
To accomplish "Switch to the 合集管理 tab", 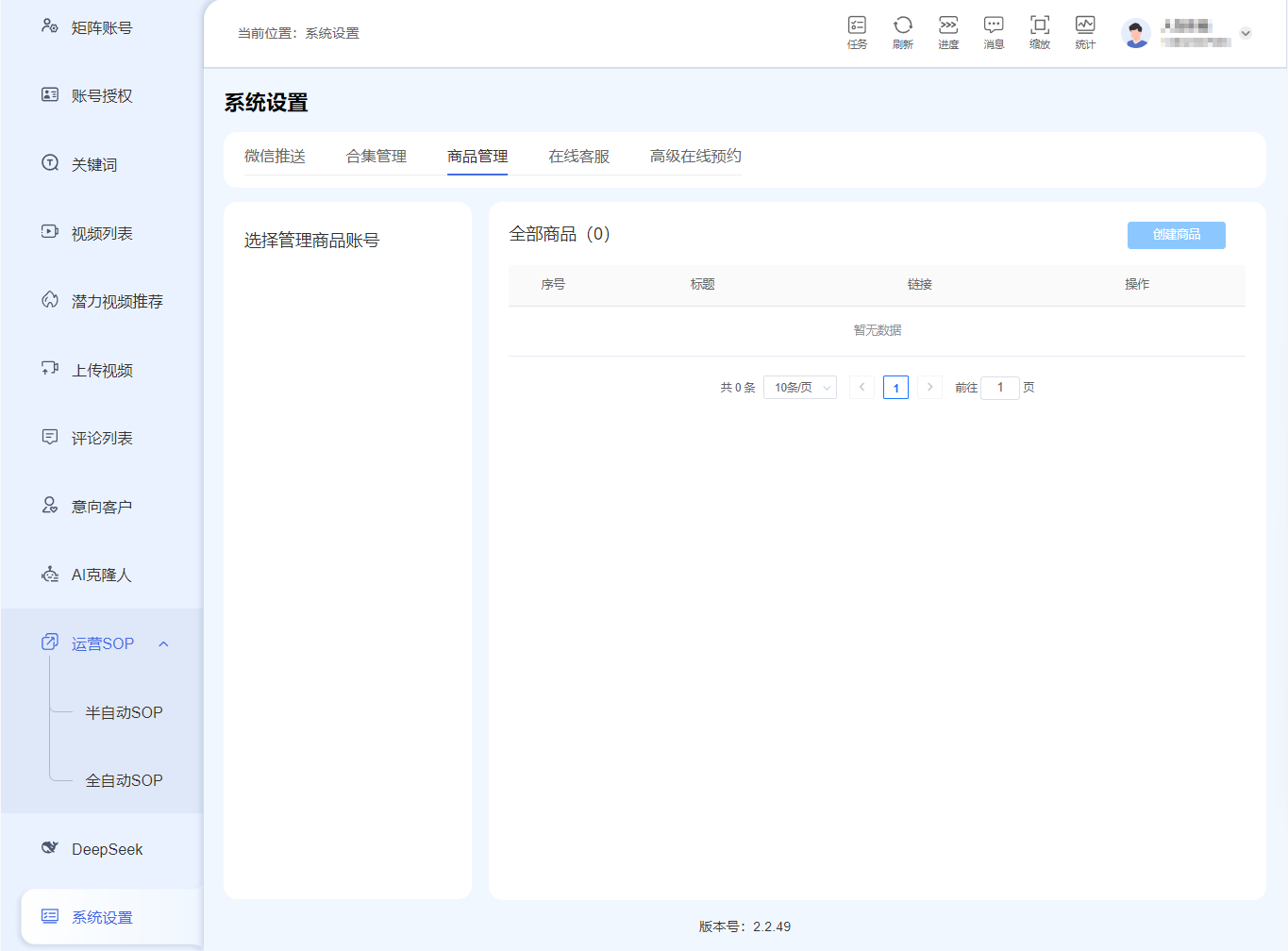I will click(376, 157).
